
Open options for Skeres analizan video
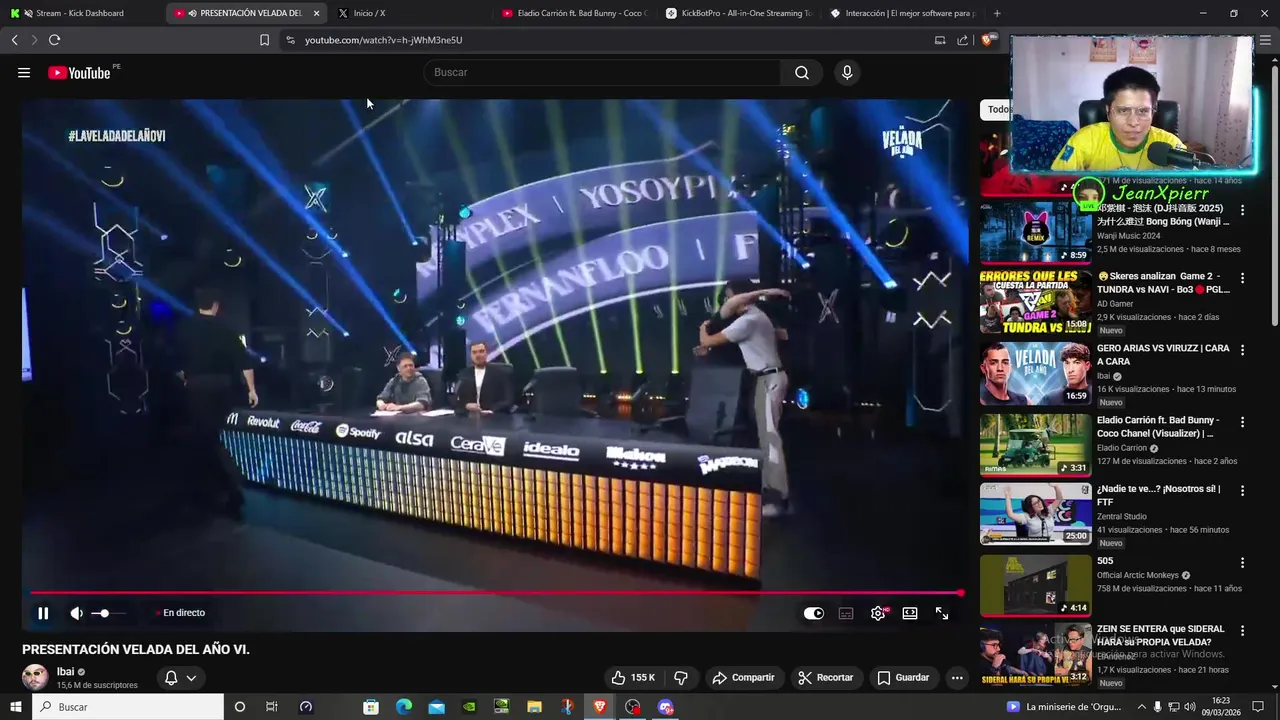pos(1243,278)
